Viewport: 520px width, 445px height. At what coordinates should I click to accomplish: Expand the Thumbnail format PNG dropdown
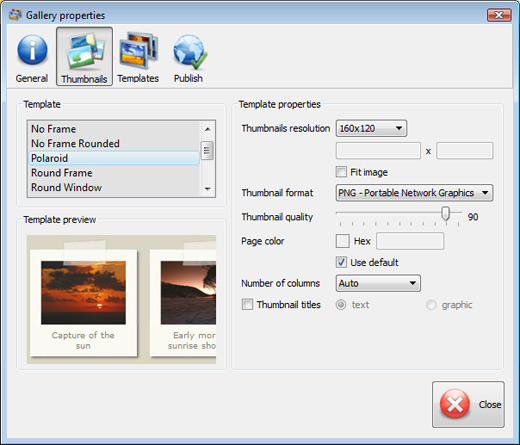pyautogui.click(x=414, y=193)
